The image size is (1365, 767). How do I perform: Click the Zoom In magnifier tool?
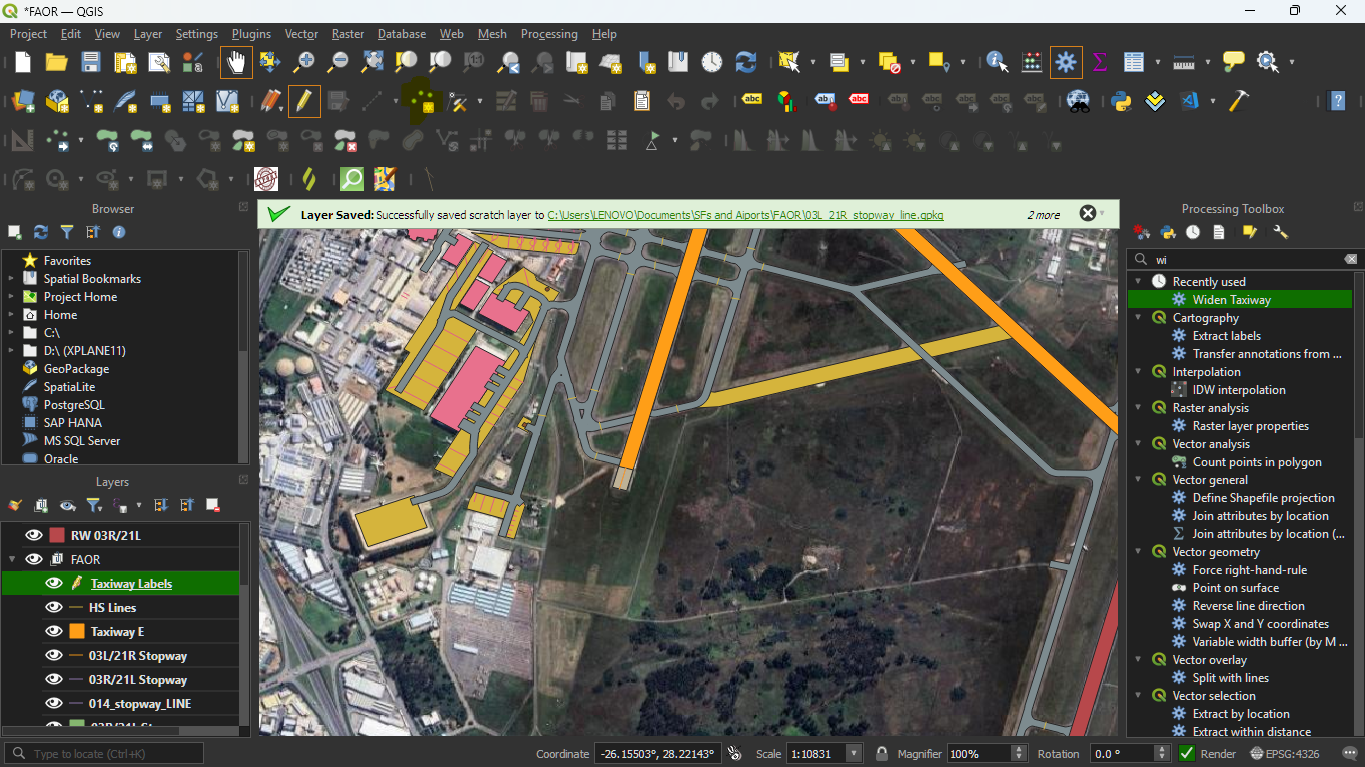click(x=304, y=62)
